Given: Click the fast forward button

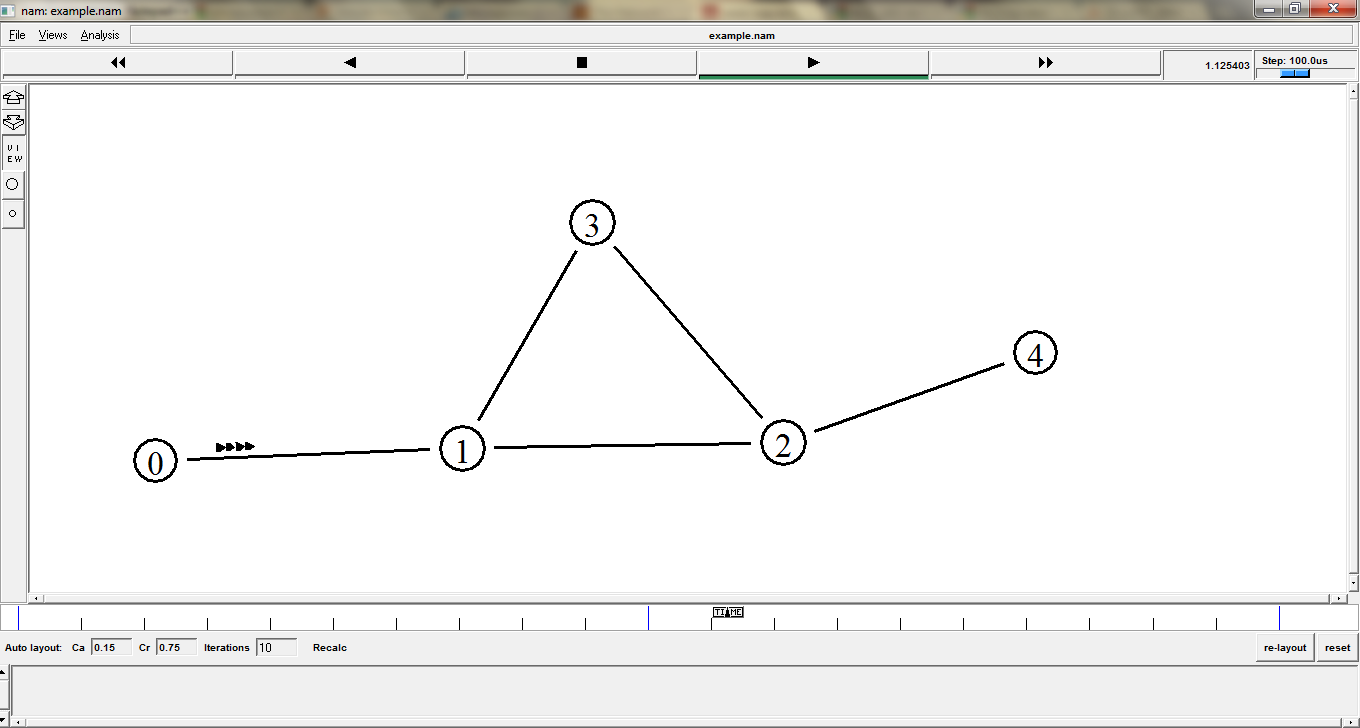Looking at the screenshot, I should coord(1045,62).
